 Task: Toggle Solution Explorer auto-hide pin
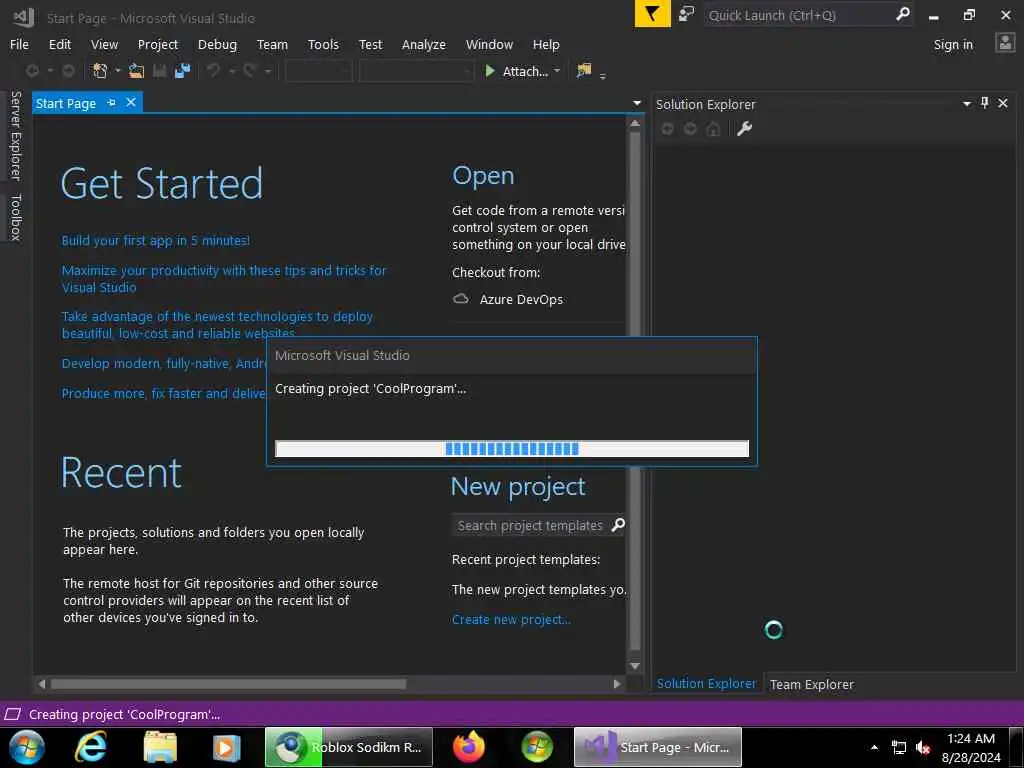point(985,103)
